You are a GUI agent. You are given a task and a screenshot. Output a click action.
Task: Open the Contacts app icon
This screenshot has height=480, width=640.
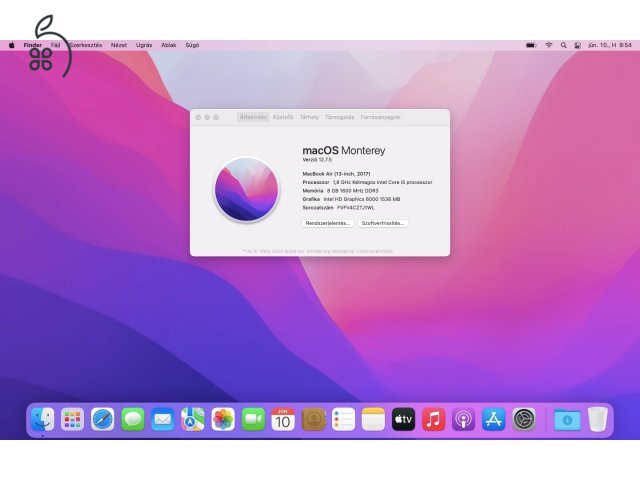point(313,419)
